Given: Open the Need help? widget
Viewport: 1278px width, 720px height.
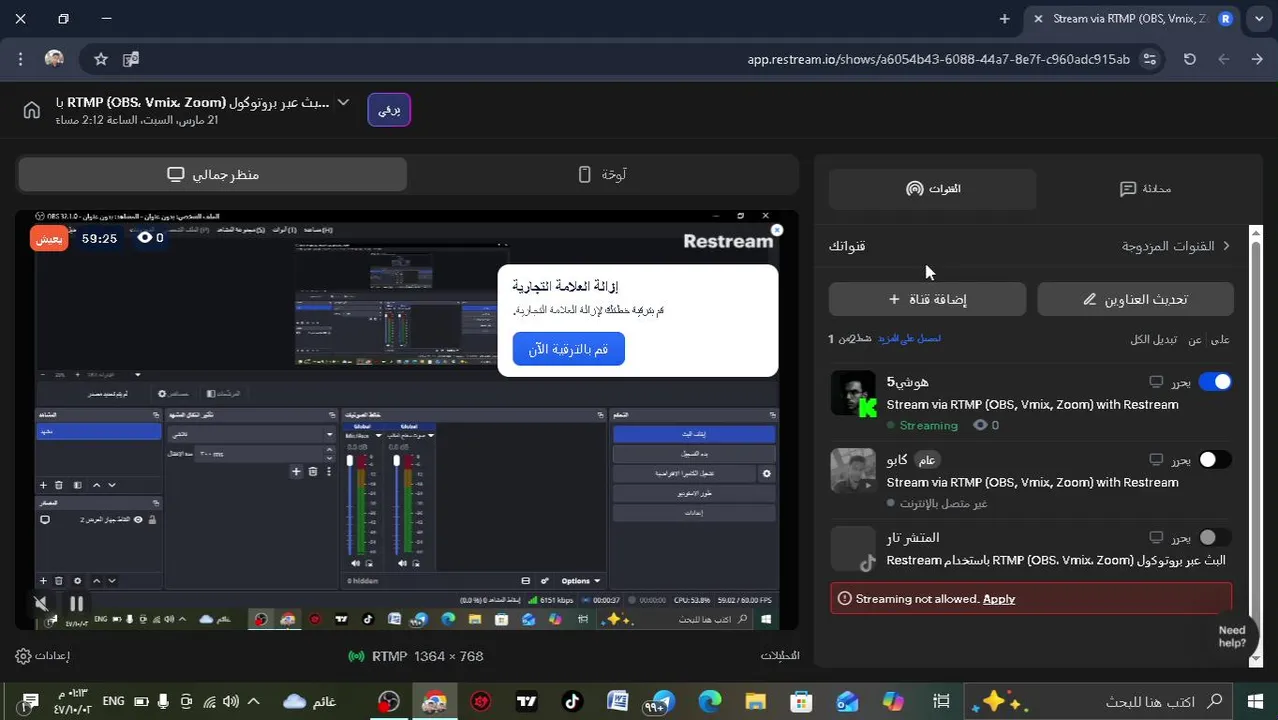Looking at the screenshot, I should [1232, 637].
